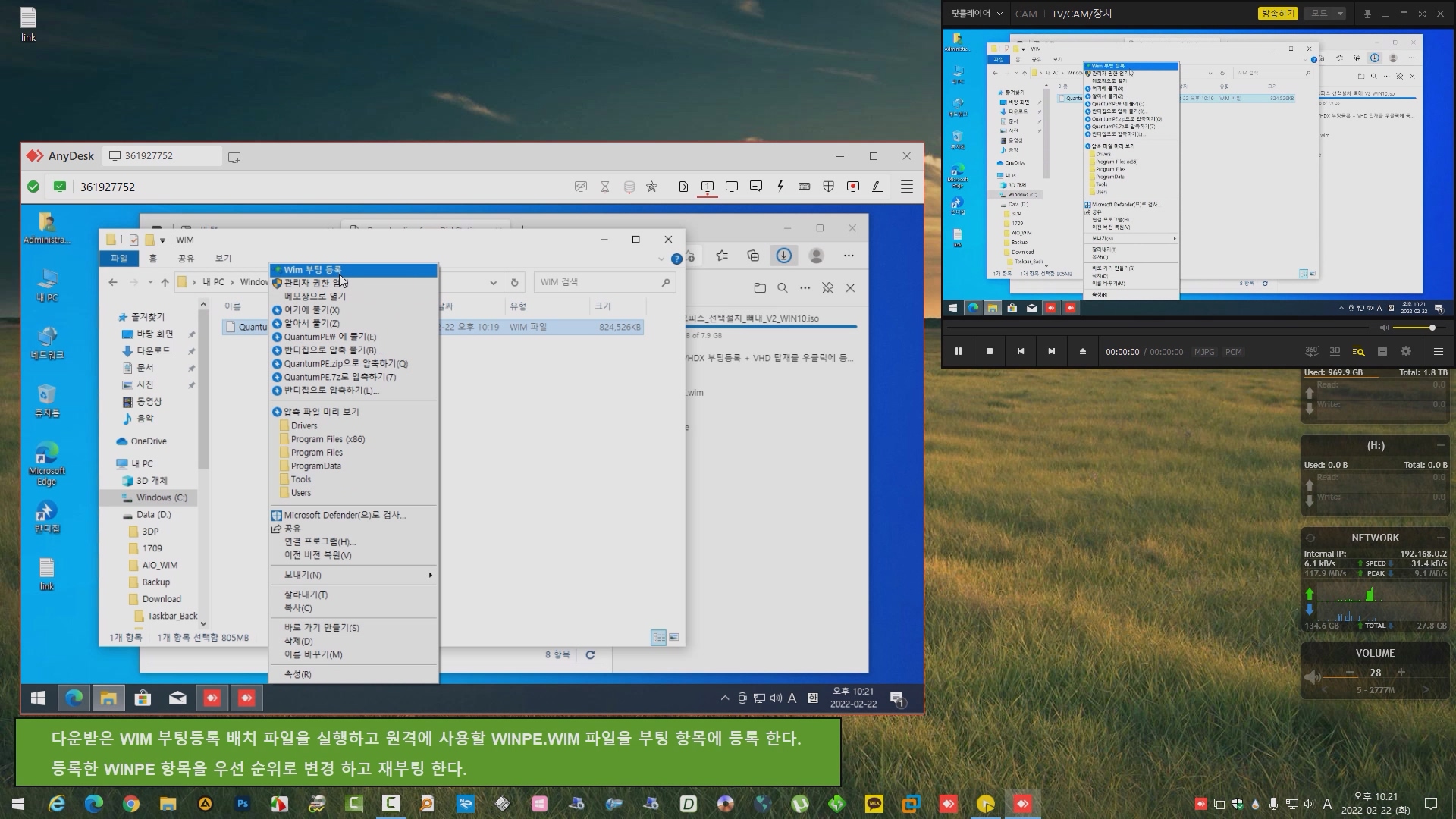The width and height of the screenshot is (1456, 819).
Task: Increase volume with plus in VOLUME widget
Action: click(1401, 673)
